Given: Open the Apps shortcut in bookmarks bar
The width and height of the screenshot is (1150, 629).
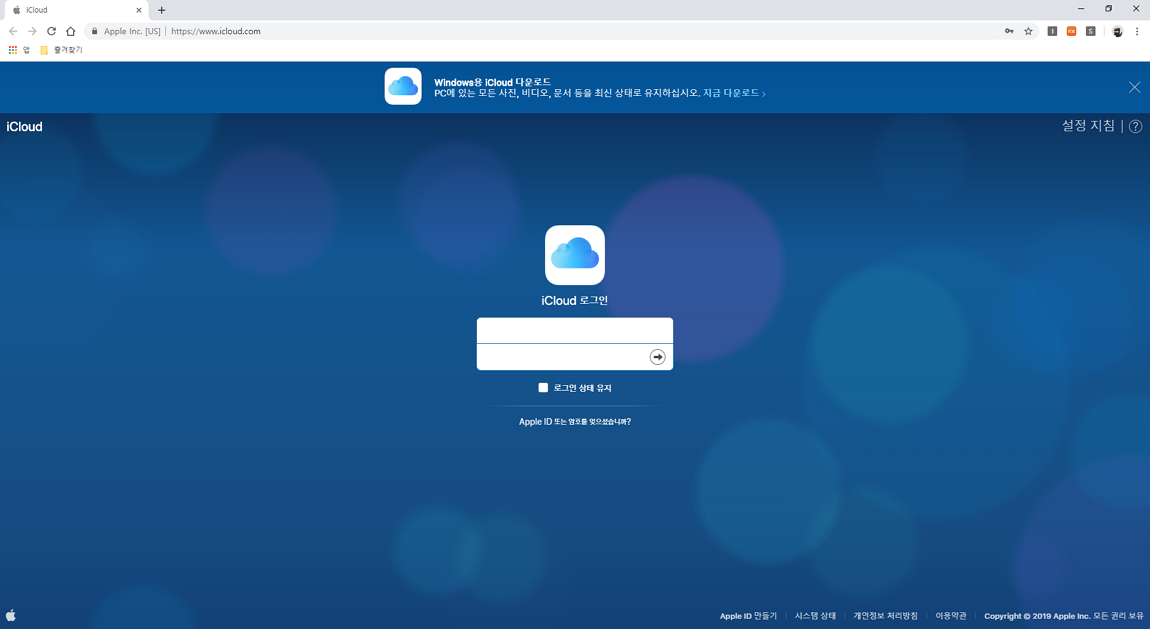Looking at the screenshot, I should click(18, 50).
